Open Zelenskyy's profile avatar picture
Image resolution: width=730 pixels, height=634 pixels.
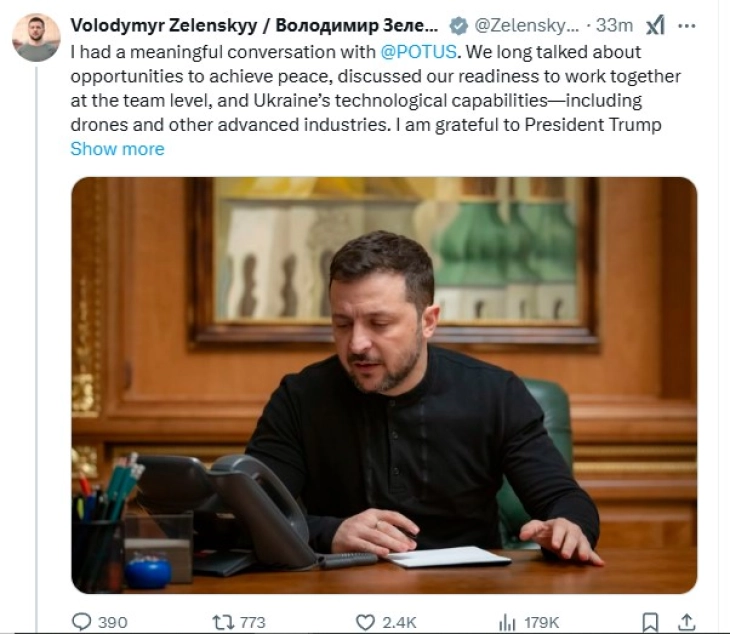[36, 38]
